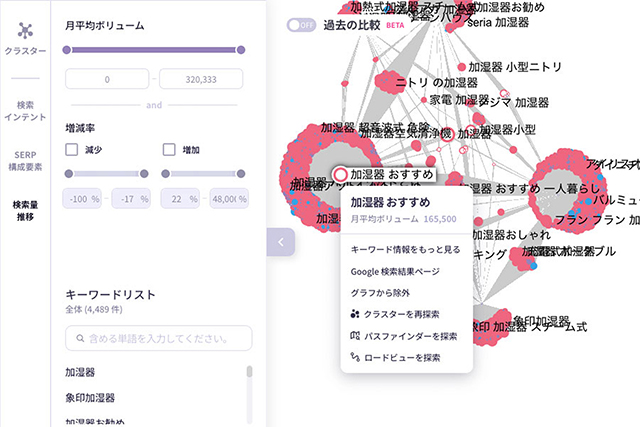This screenshot has height=427, width=640.
Task: Collapse the left side panel arrow
Action: coord(281,242)
